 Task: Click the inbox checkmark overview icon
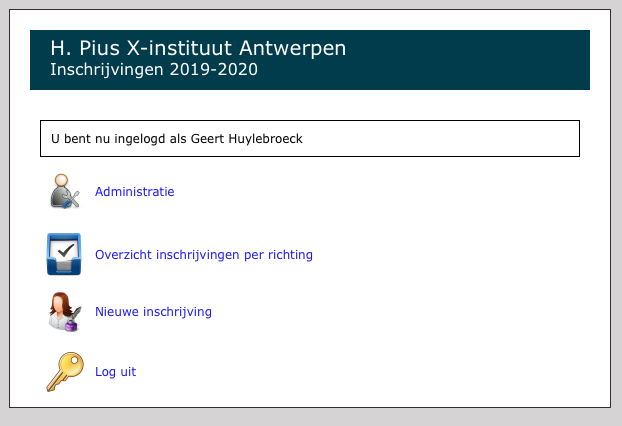(64, 254)
